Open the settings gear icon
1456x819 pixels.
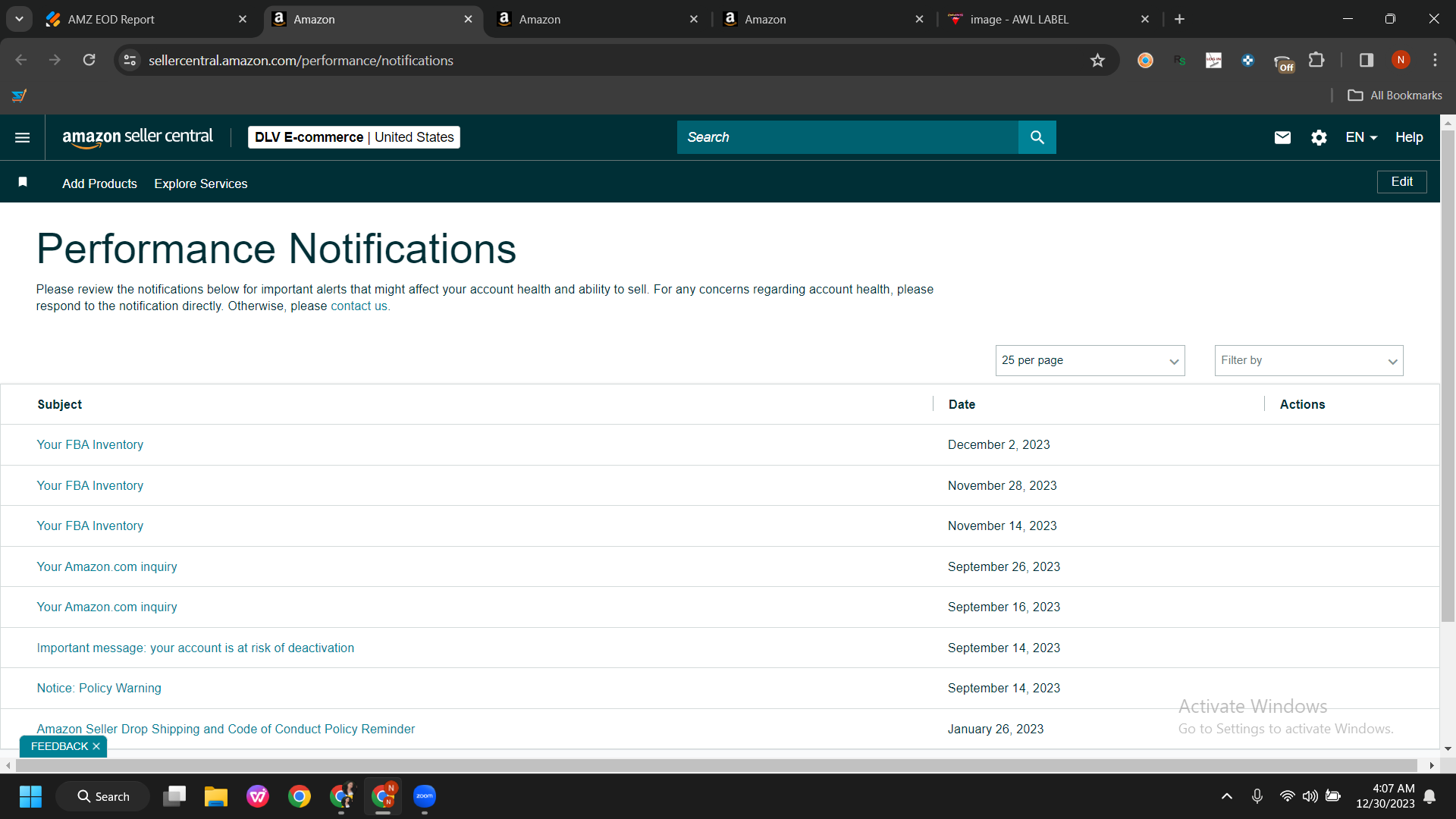[1319, 137]
